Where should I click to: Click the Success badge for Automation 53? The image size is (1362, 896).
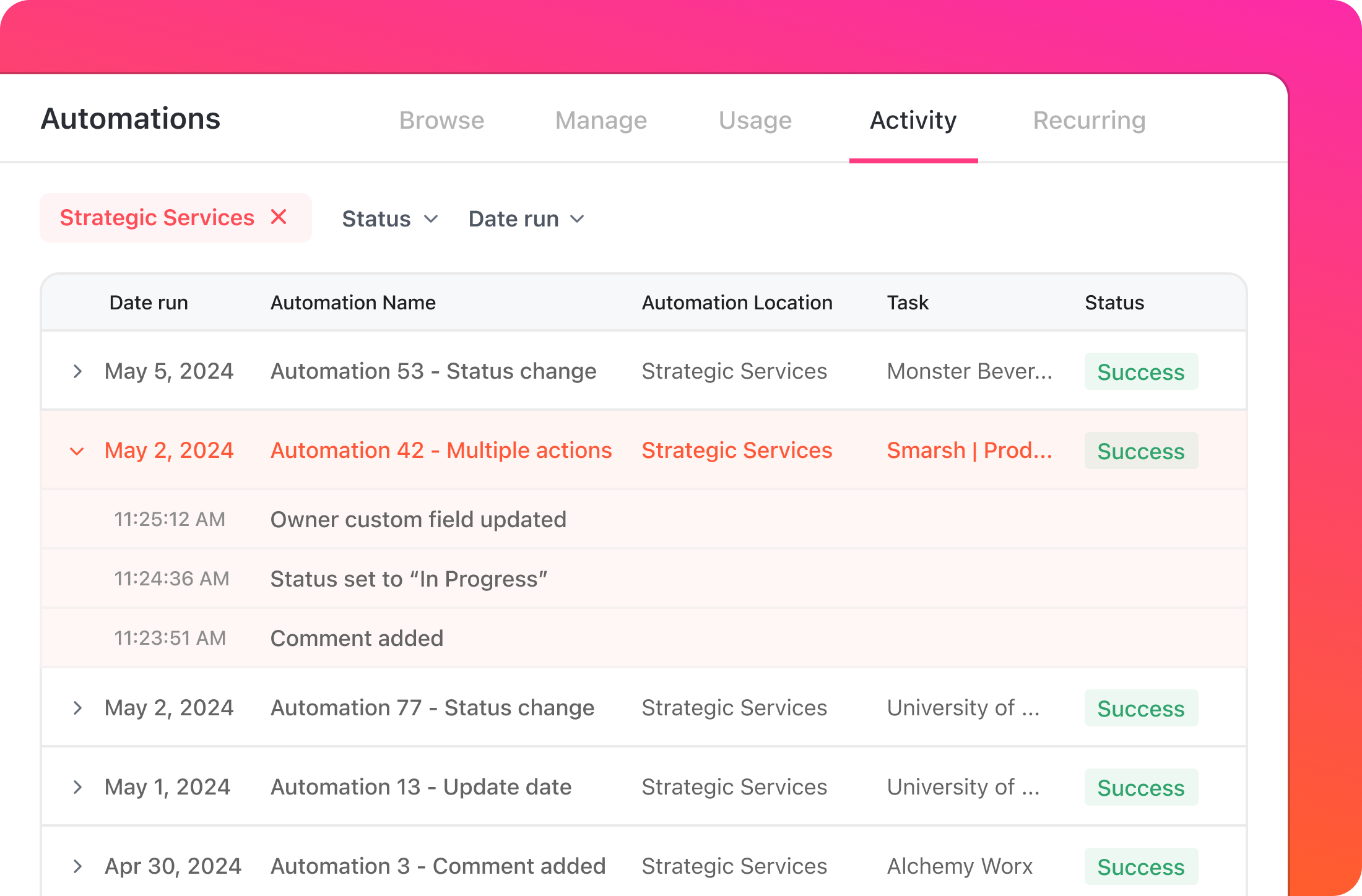click(1141, 371)
